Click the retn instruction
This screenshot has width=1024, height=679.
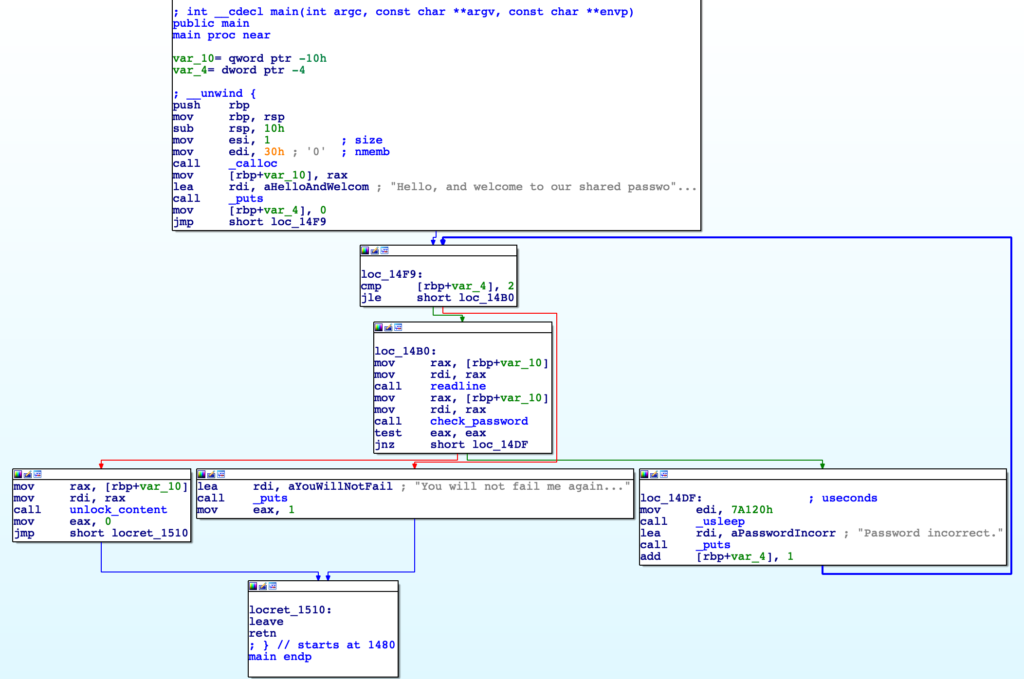[x=263, y=633]
